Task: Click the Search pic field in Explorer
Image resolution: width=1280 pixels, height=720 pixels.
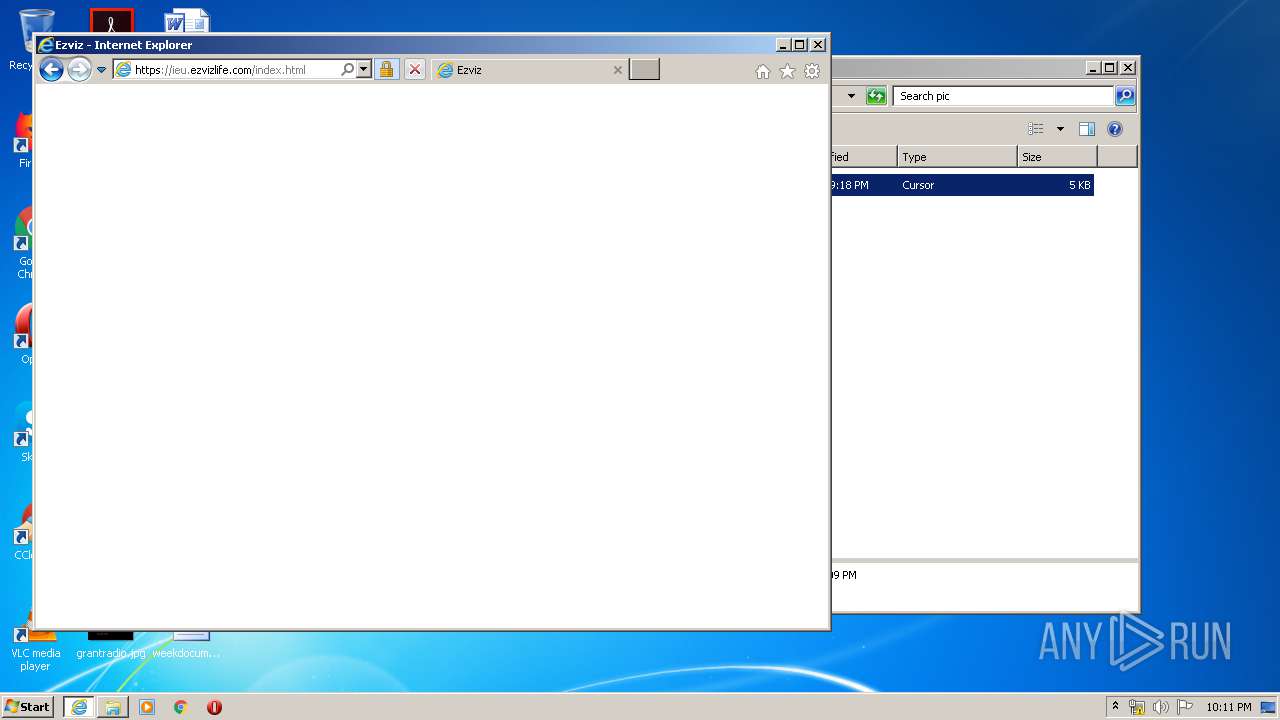Action: [x=1003, y=96]
